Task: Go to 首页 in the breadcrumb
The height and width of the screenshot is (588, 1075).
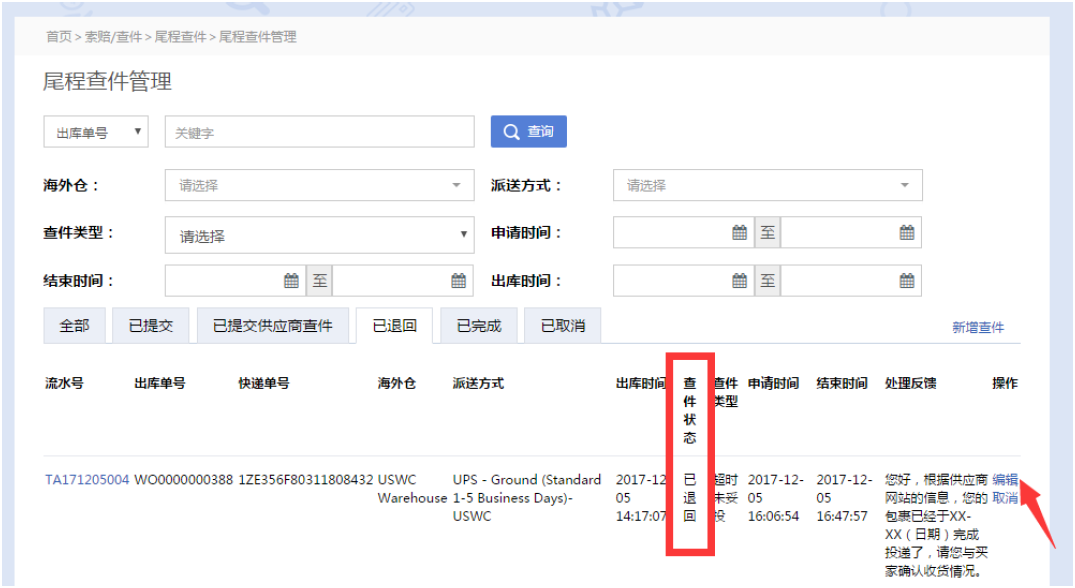Action: click(x=59, y=37)
